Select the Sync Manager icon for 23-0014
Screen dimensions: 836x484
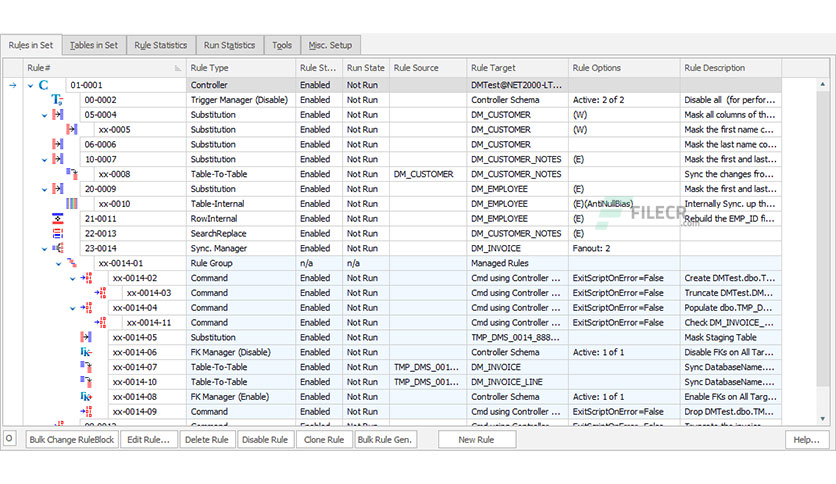[x=58, y=248]
